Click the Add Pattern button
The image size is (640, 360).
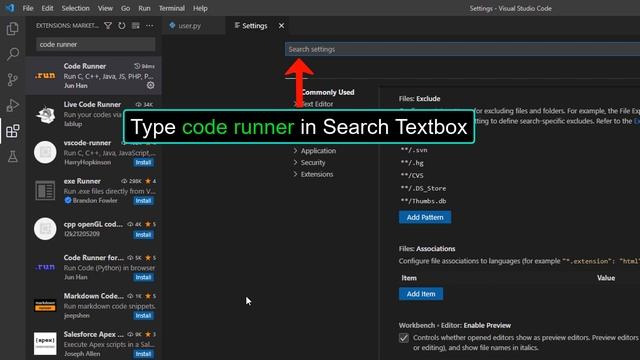425,217
